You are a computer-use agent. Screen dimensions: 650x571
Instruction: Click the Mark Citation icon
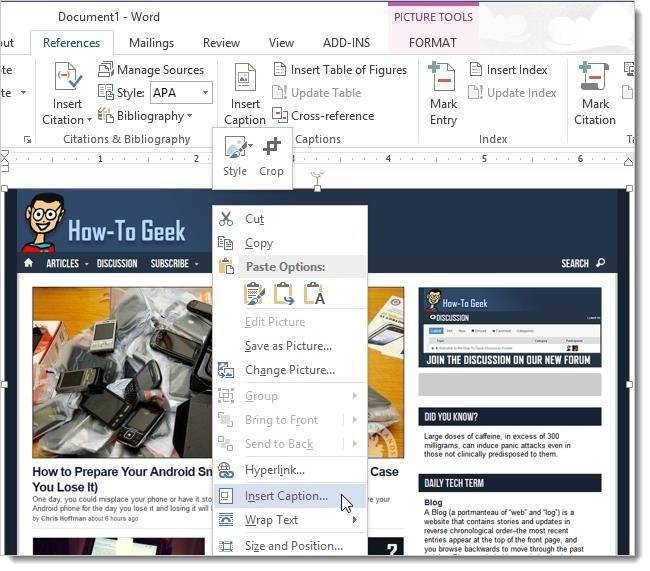(594, 77)
